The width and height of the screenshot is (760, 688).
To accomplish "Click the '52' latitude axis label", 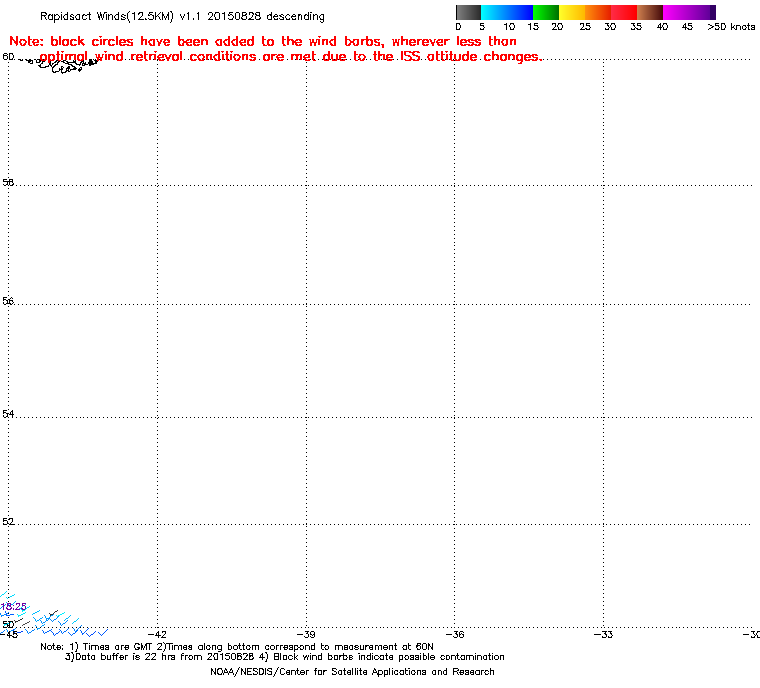I will [8, 522].
